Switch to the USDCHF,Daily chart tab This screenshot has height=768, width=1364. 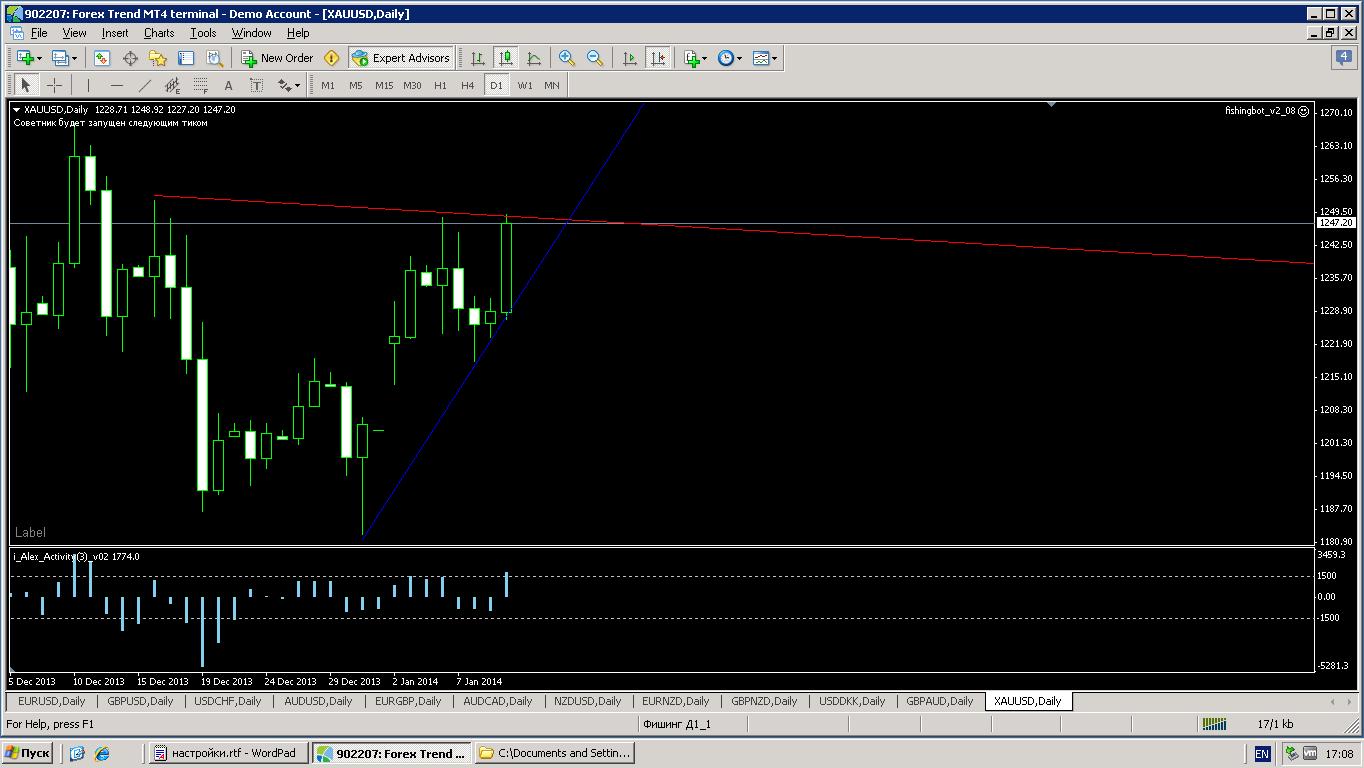point(228,701)
